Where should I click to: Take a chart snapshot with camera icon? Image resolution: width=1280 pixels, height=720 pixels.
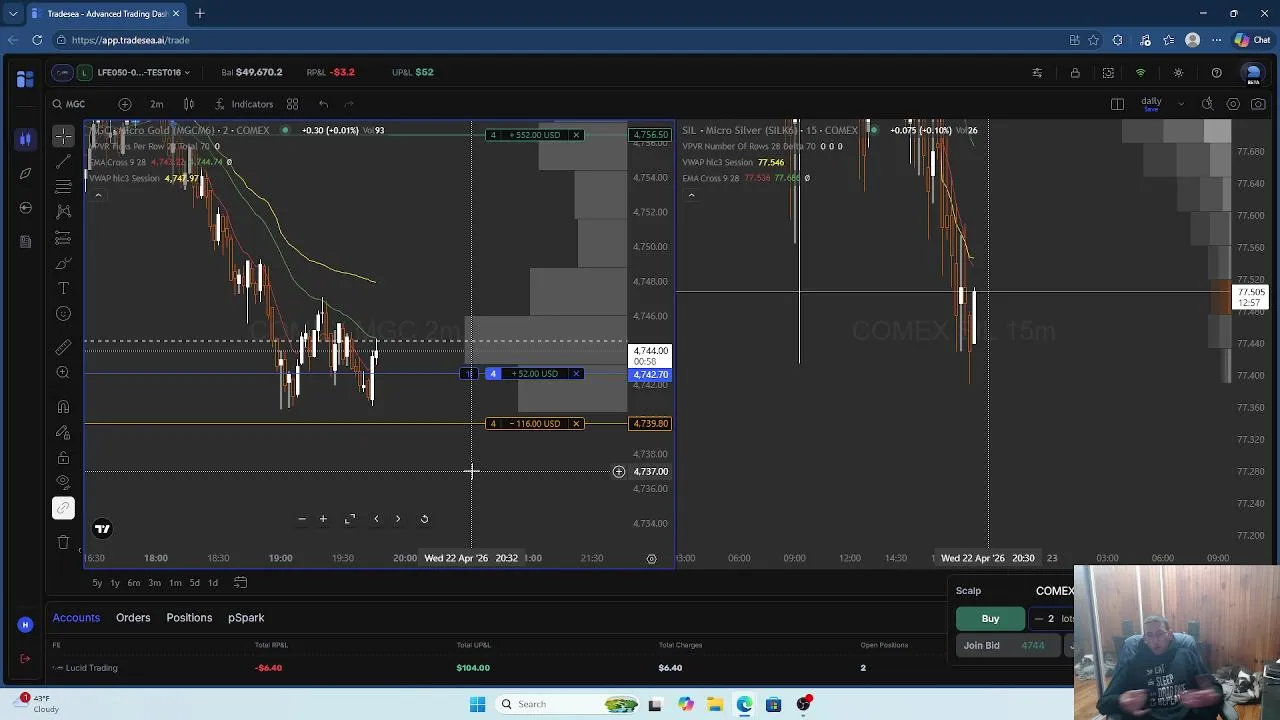pos(1258,104)
